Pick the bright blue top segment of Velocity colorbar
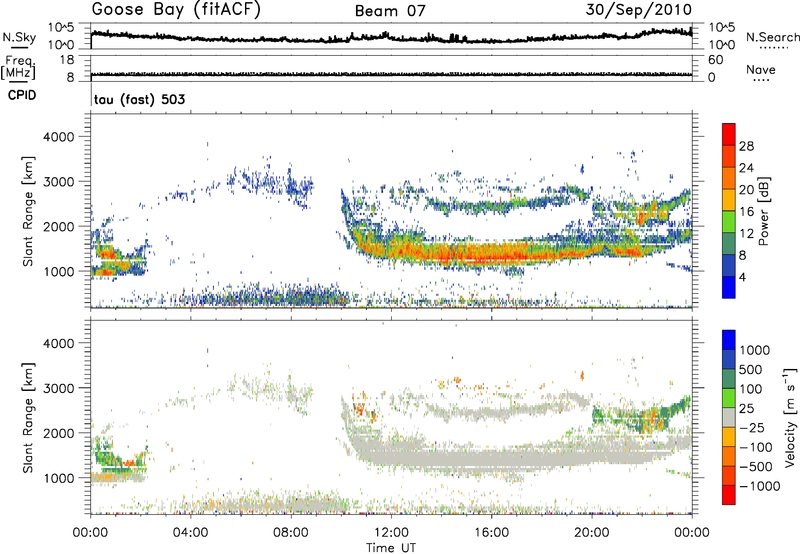Screen dimensions: 800x554 click(x=729, y=340)
